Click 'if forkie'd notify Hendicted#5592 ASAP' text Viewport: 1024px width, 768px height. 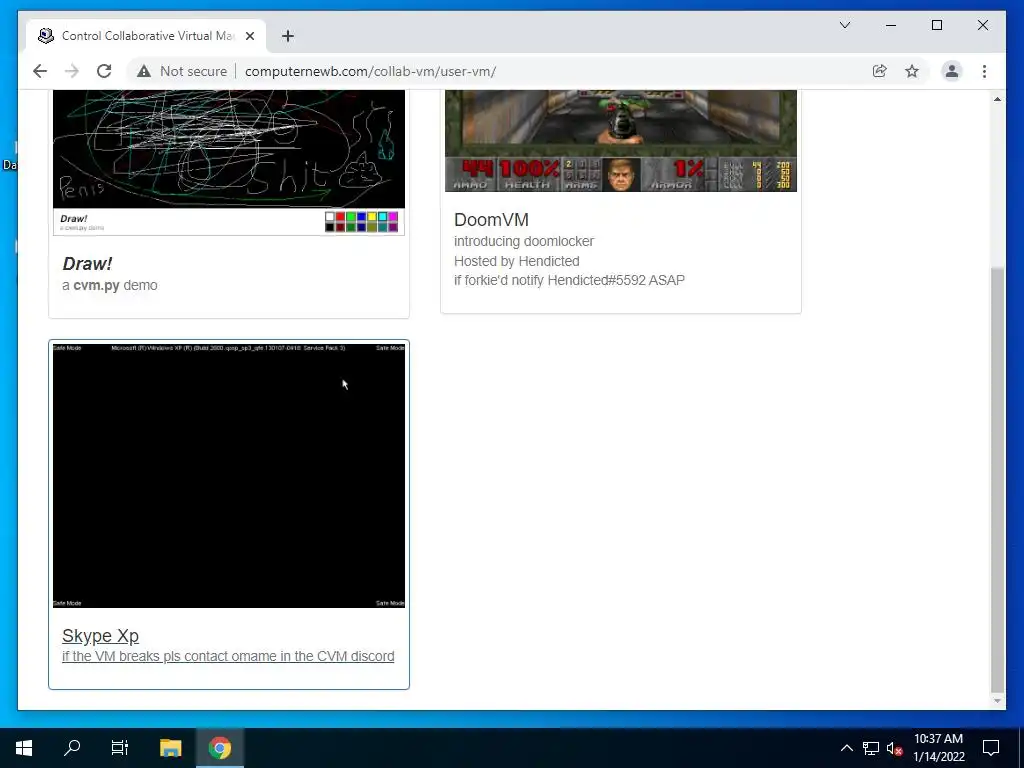(x=569, y=280)
